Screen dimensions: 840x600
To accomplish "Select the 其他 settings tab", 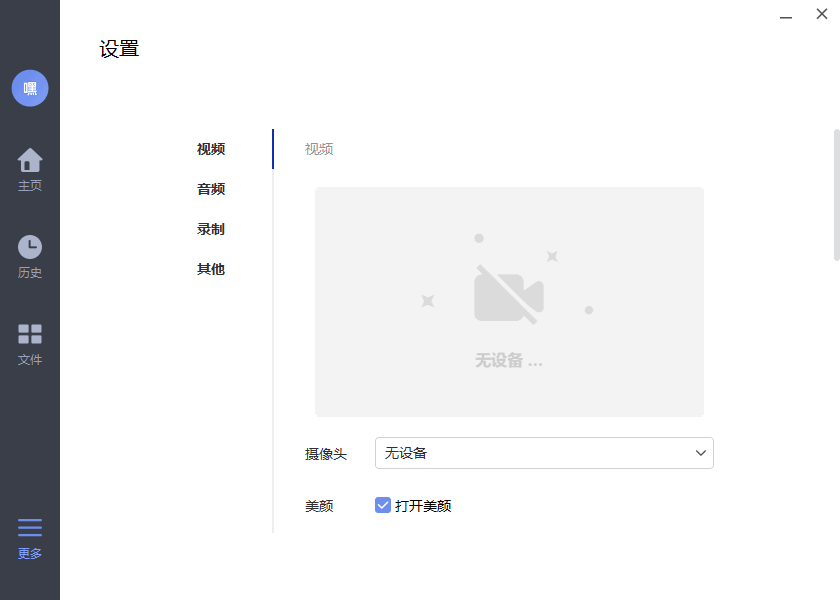I will tap(211, 269).
